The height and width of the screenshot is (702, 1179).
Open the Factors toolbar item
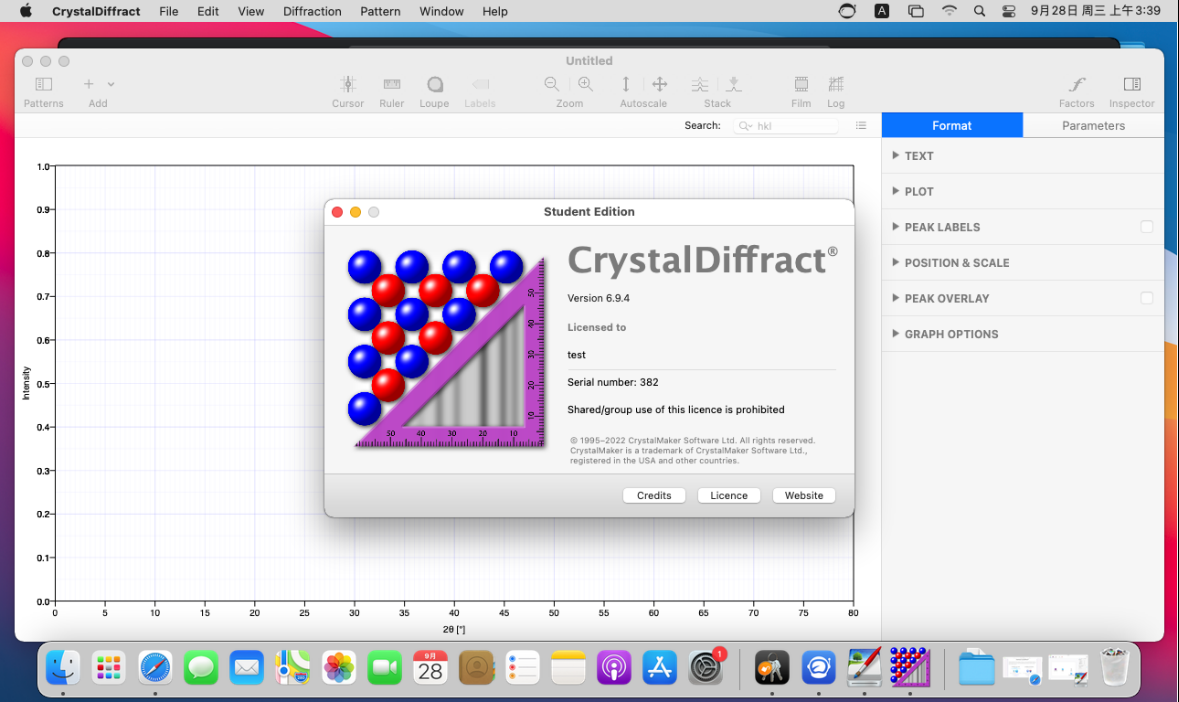click(x=1077, y=84)
